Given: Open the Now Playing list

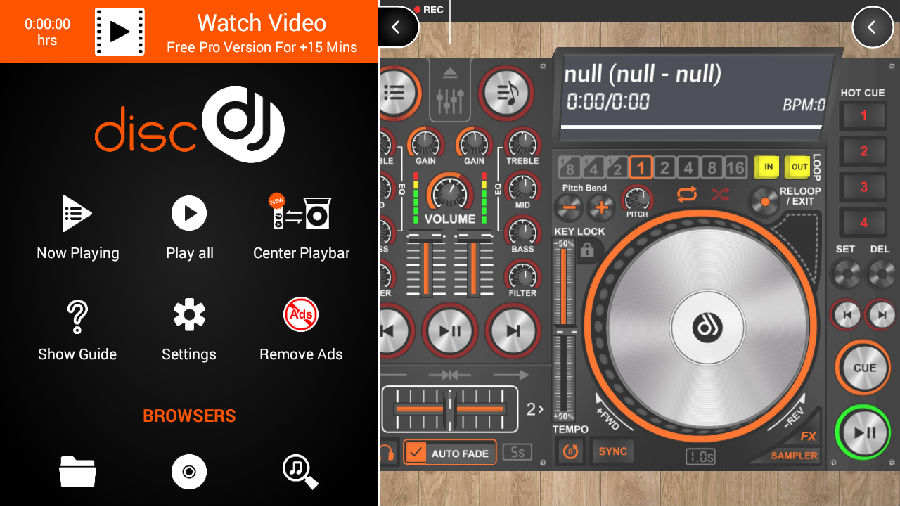Looking at the screenshot, I should pos(77,227).
